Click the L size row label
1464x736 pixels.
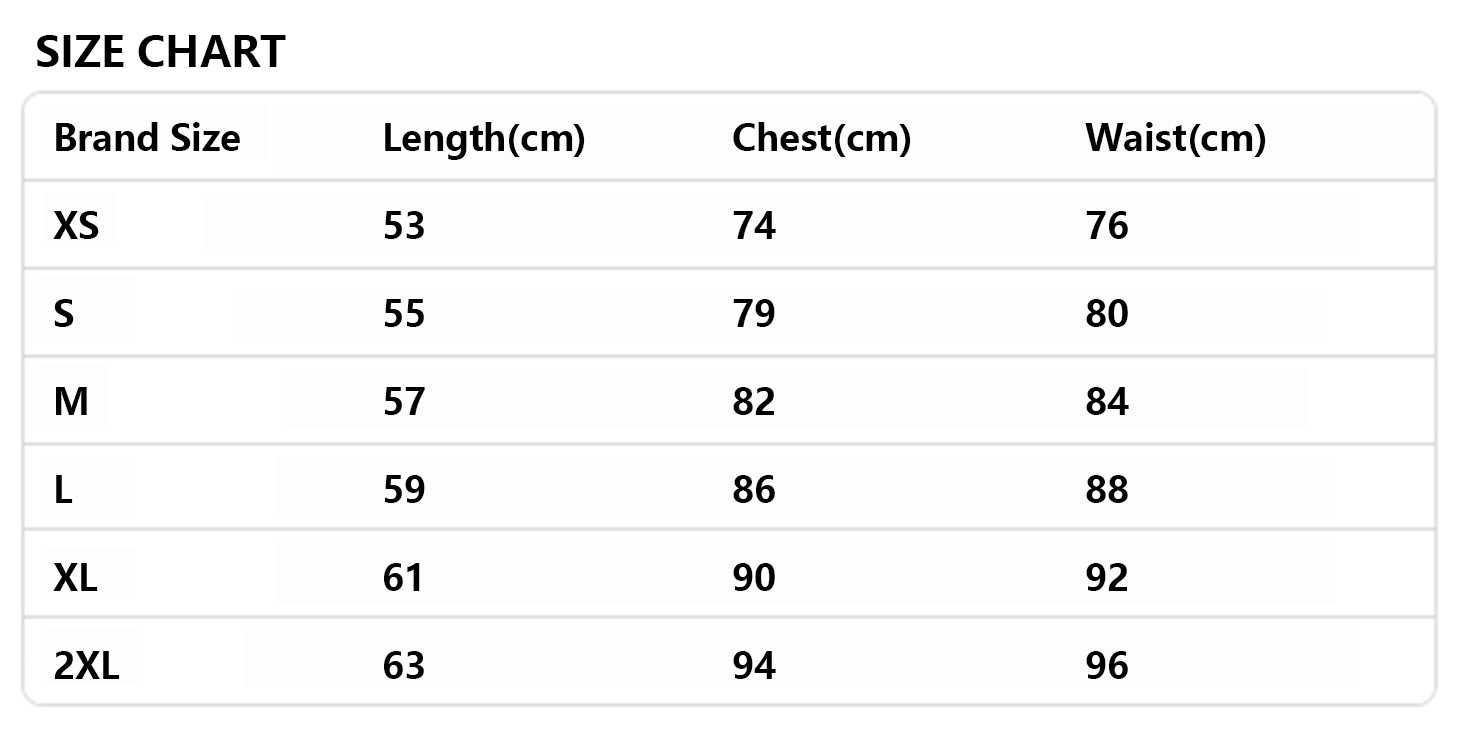(x=63, y=490)
